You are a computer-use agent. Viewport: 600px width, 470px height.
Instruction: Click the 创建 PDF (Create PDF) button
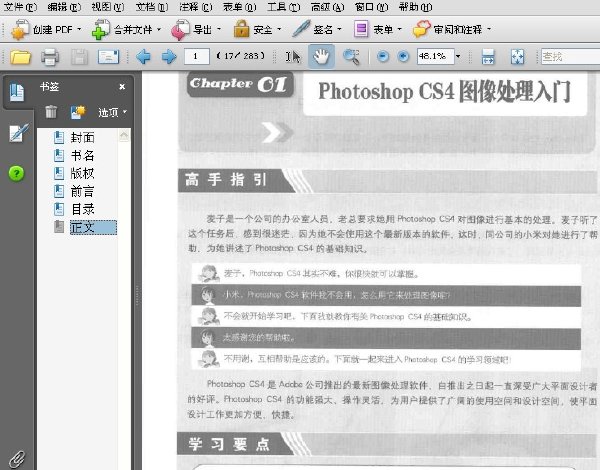[46, 29]
